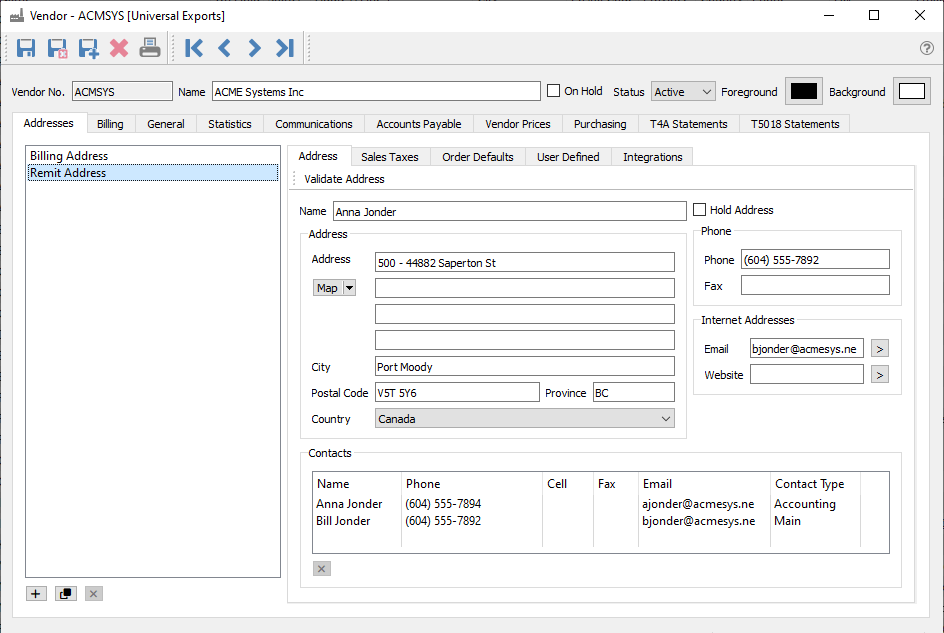The image size is (944, 633).
Task: Enable the On Hold checkbox
Action: [x=554, y=91]
